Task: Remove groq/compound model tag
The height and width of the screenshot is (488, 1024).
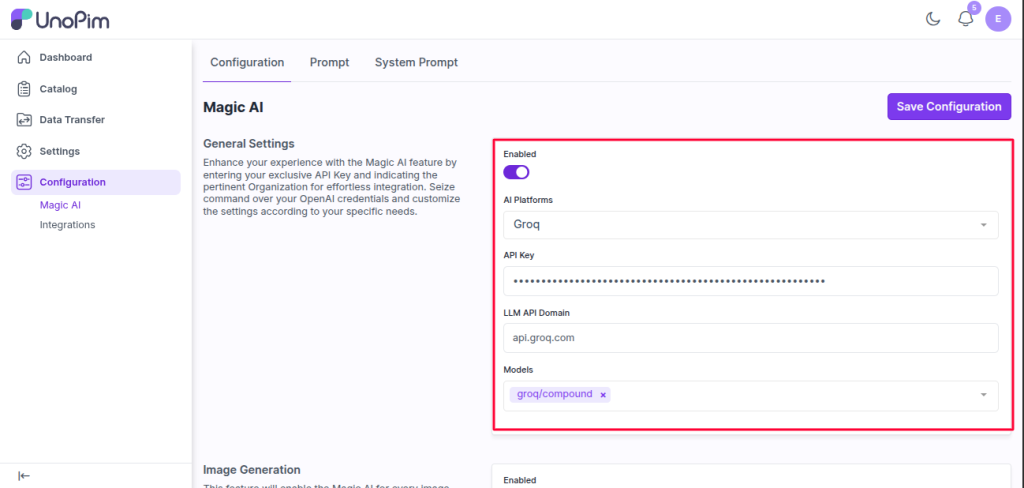Action: 603,395
